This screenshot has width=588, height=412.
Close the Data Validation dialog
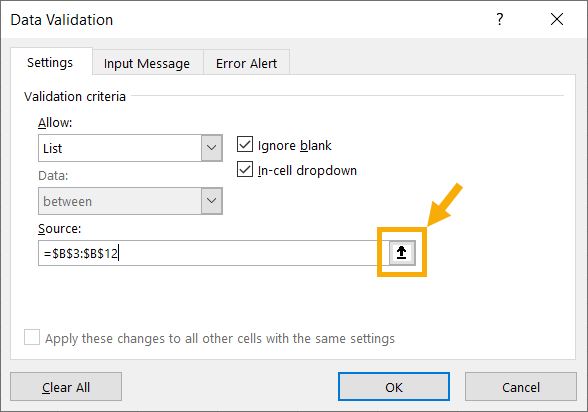[x=557, y=19]
